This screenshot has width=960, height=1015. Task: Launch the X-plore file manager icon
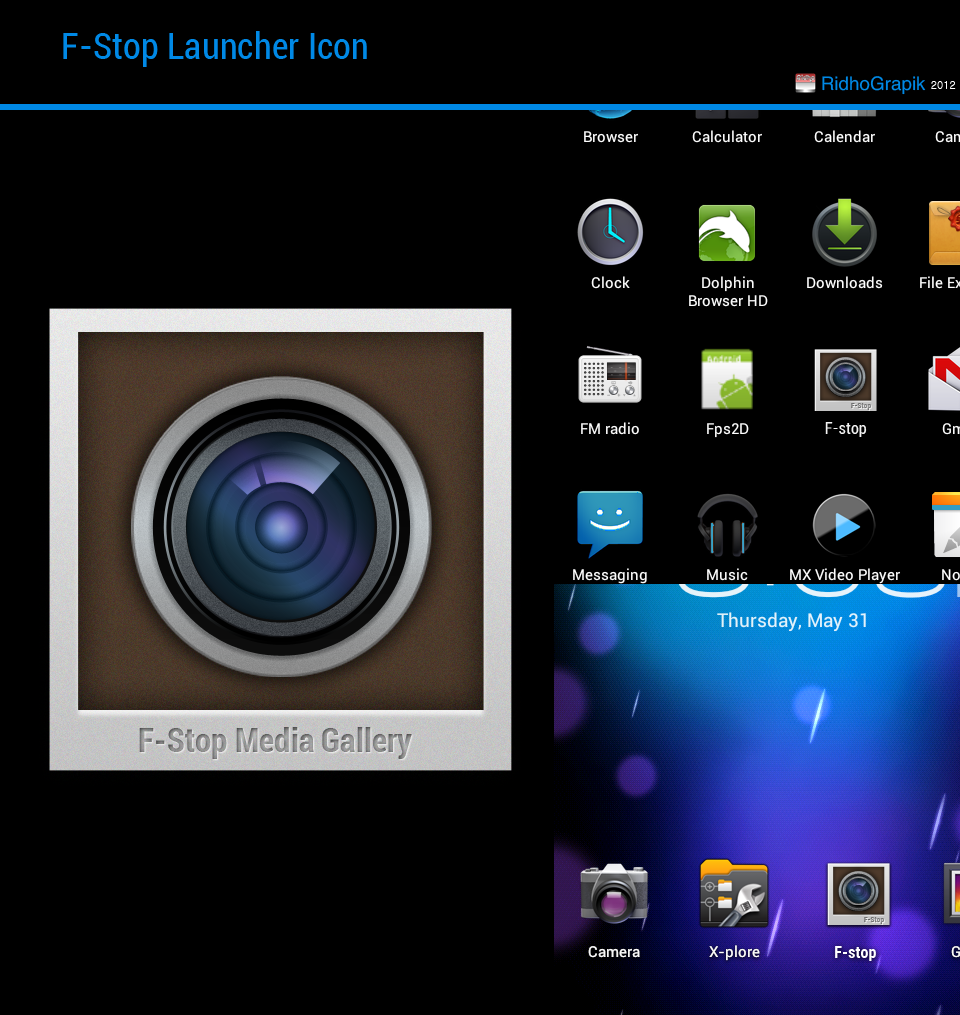[x=734, y=893]
